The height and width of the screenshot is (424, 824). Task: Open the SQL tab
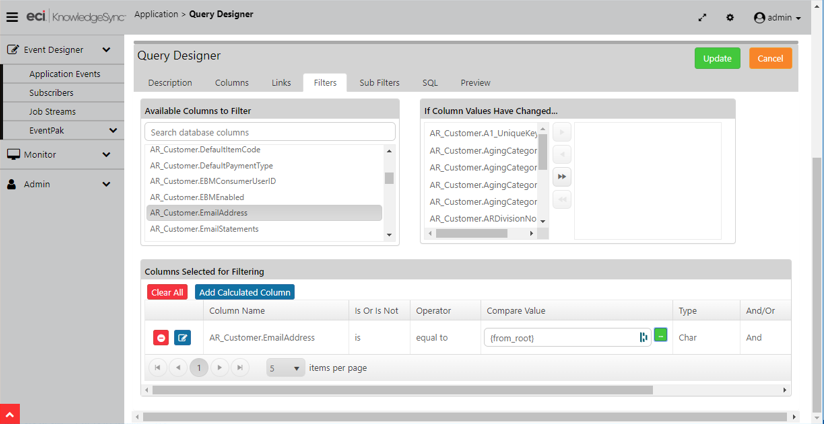click(430, 82)
